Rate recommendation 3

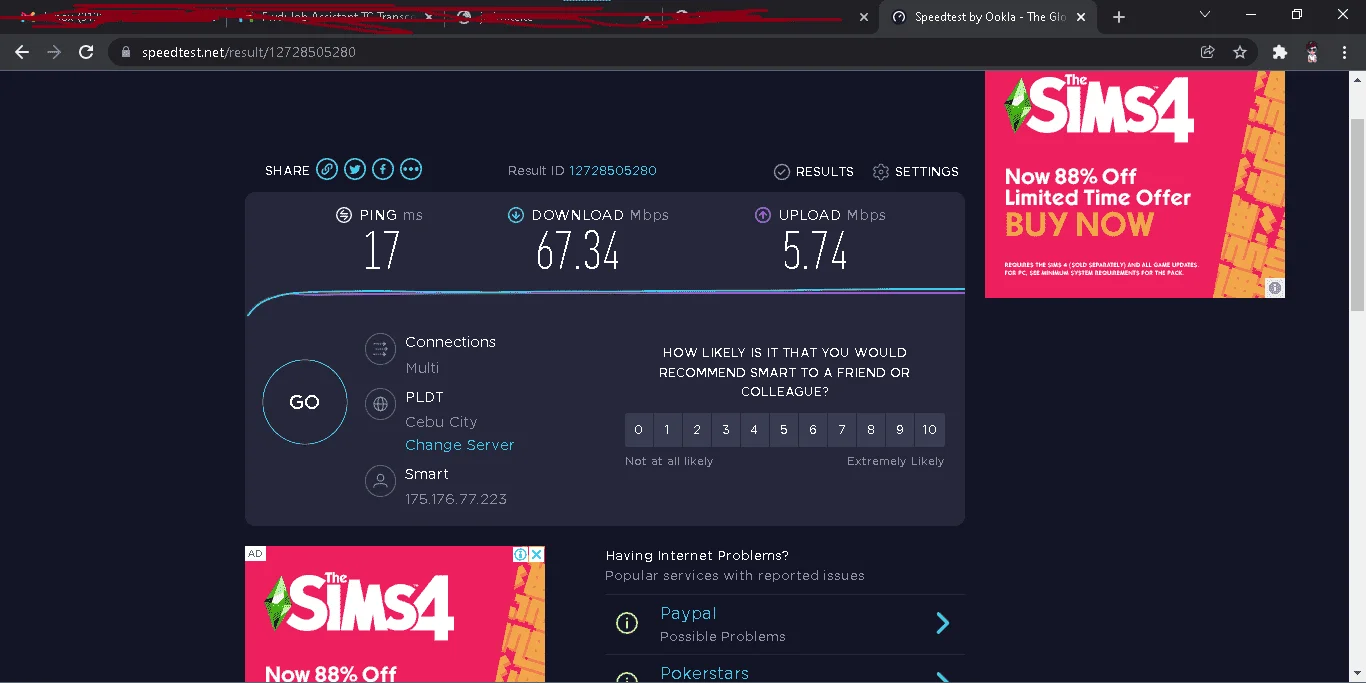[726, 430]
